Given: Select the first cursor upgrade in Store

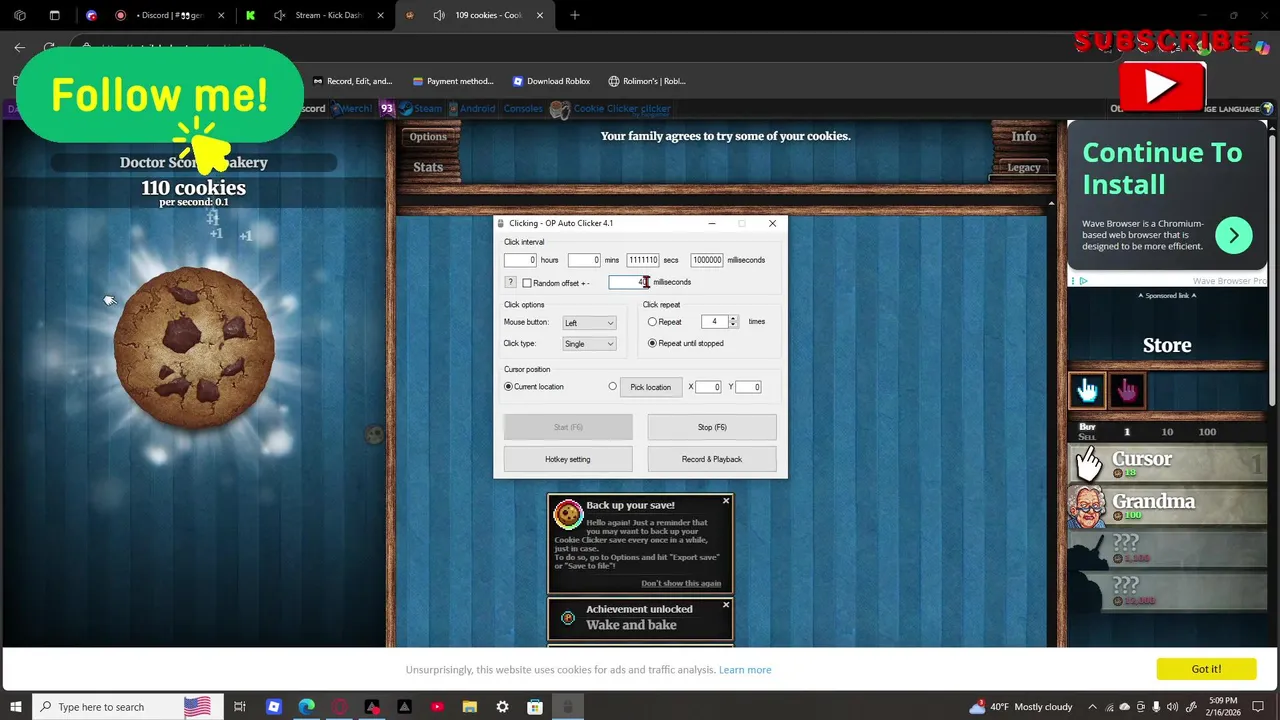Looking at the screenshot, I should 1087,391.
